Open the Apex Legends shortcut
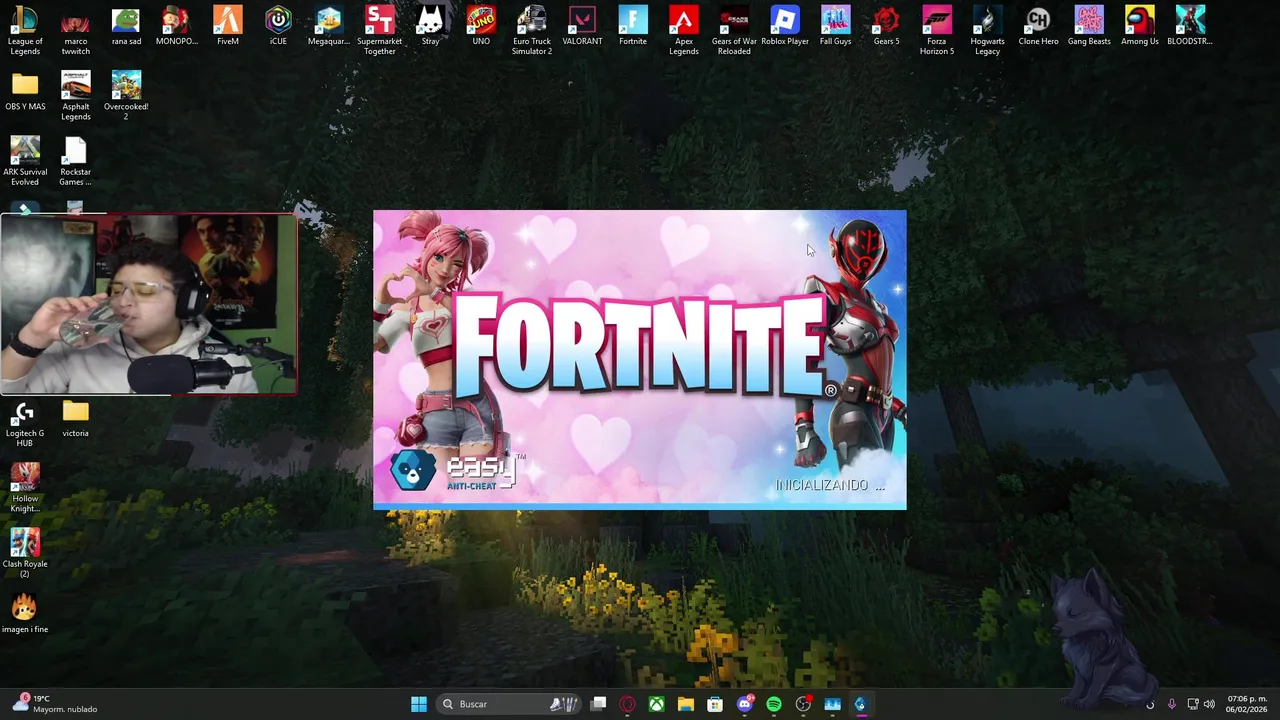Viewport: 1280px width, 720px height. (683, 30)
